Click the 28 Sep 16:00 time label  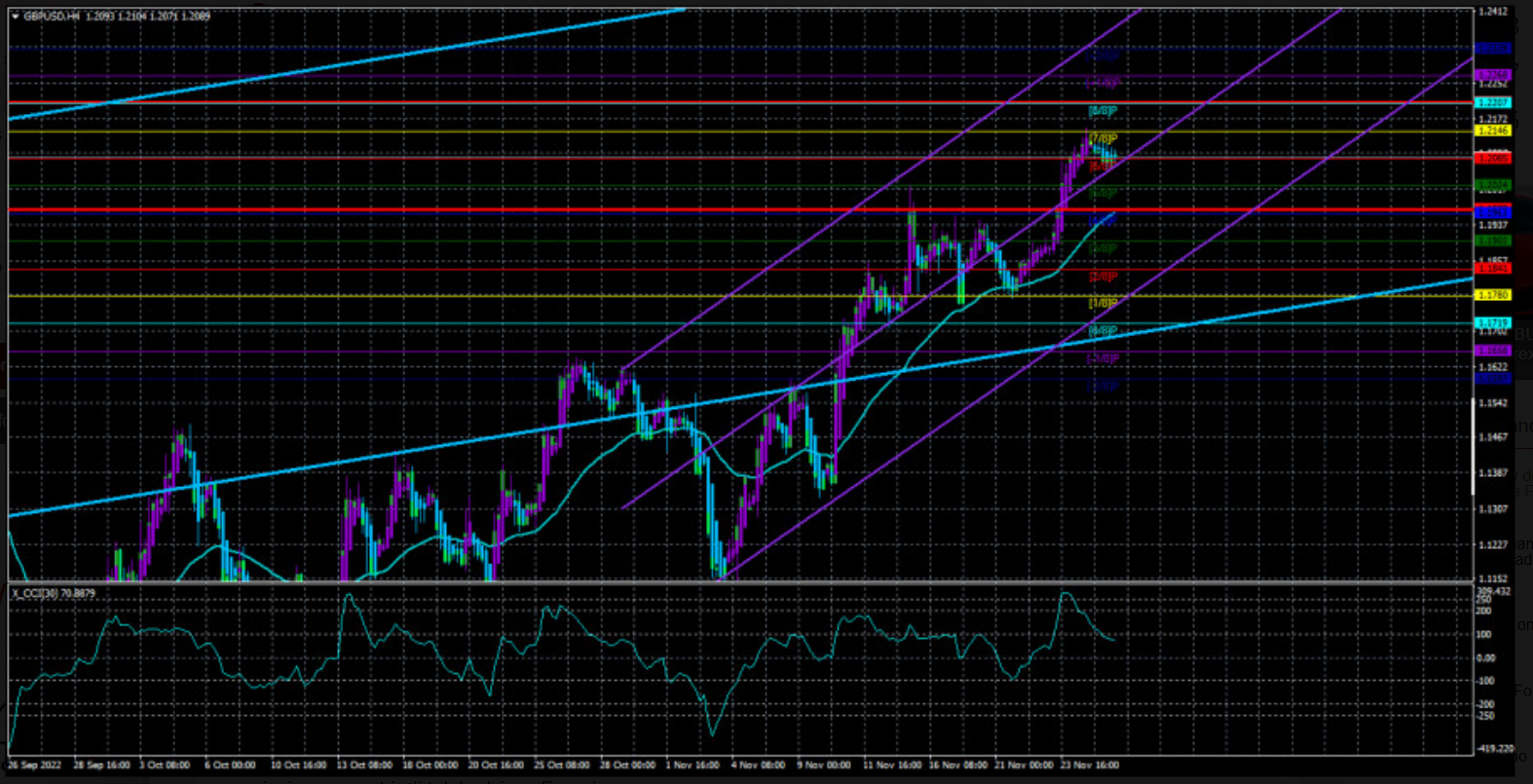(x=101, y=765)
